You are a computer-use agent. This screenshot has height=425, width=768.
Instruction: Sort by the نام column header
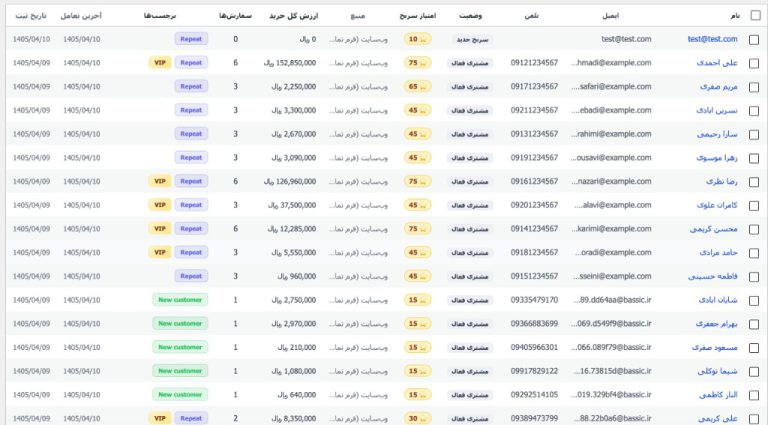735,16
